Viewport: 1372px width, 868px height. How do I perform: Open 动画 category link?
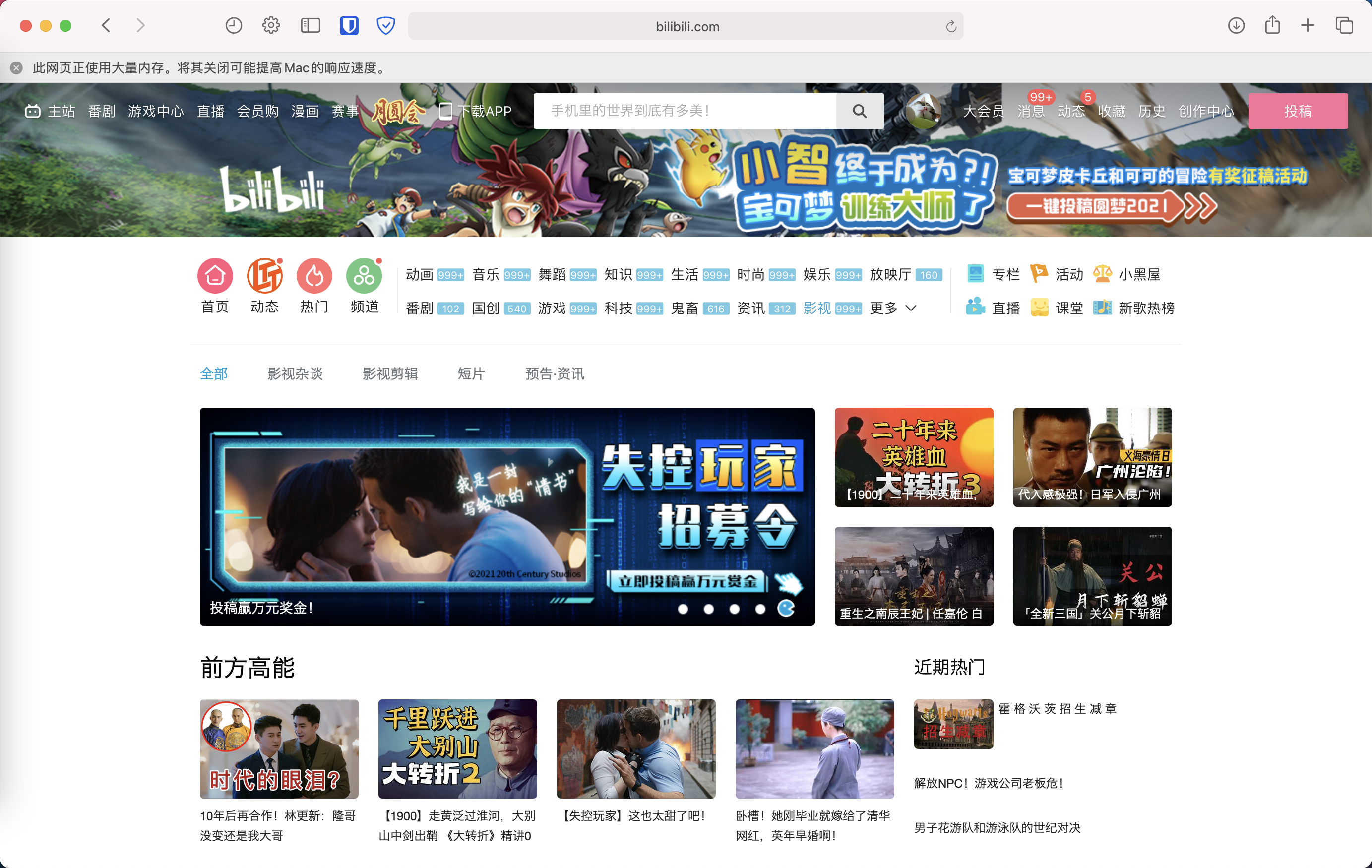tap(420, 274)
